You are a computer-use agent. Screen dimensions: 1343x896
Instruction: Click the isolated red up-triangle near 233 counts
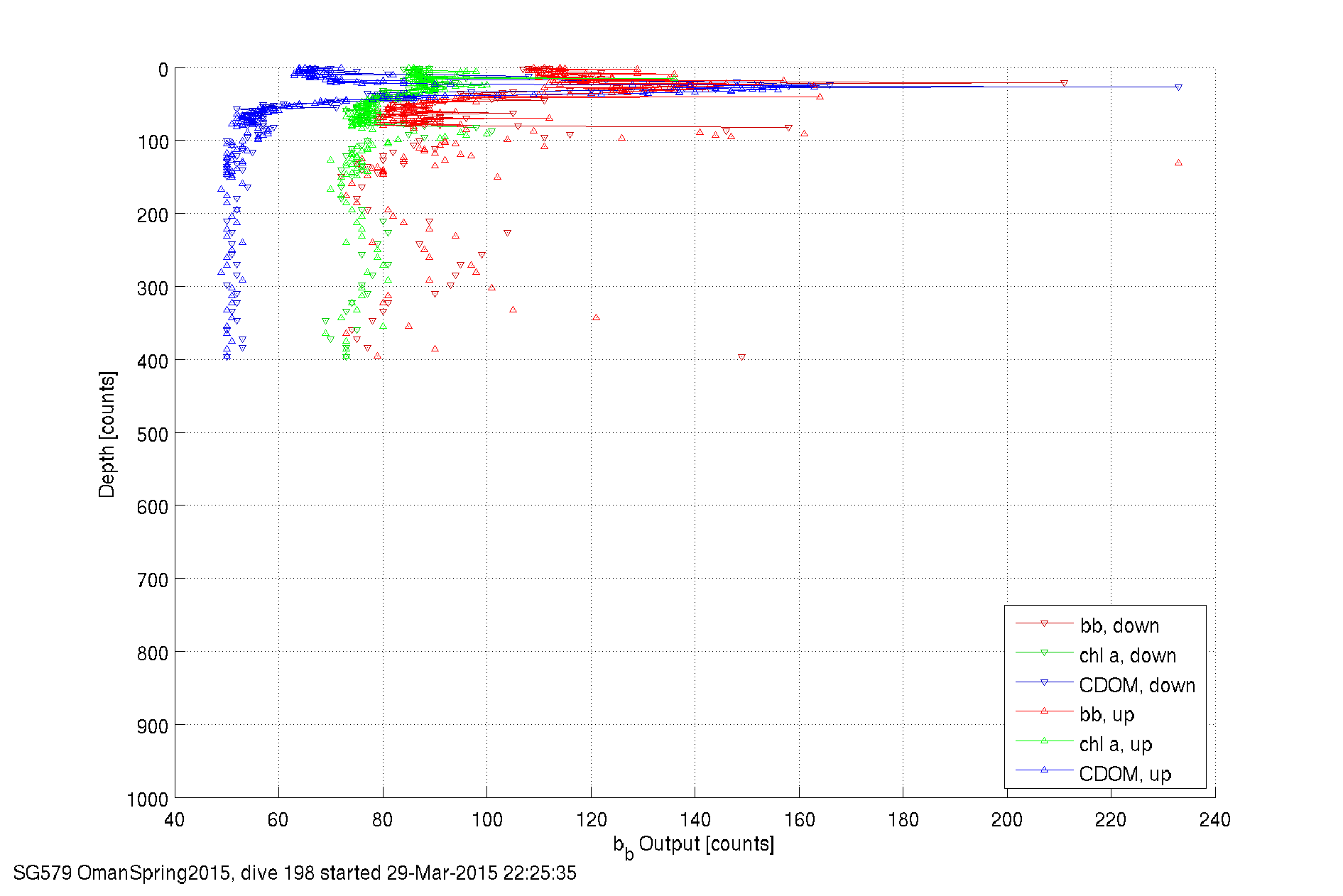[x=1178, y=163]
